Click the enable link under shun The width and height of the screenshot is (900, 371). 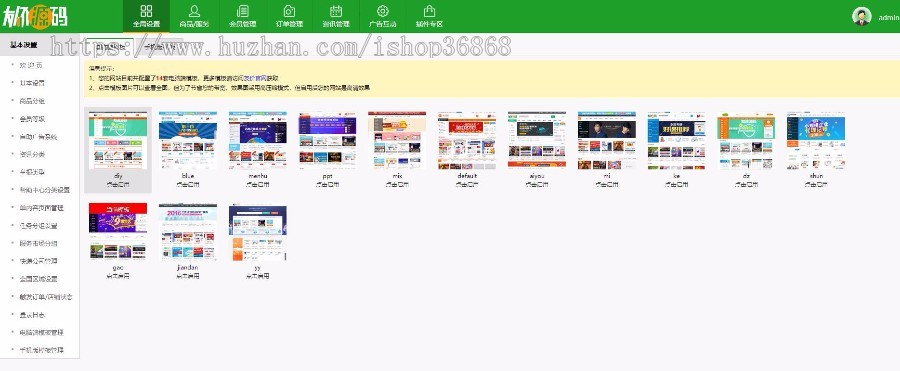816,185
